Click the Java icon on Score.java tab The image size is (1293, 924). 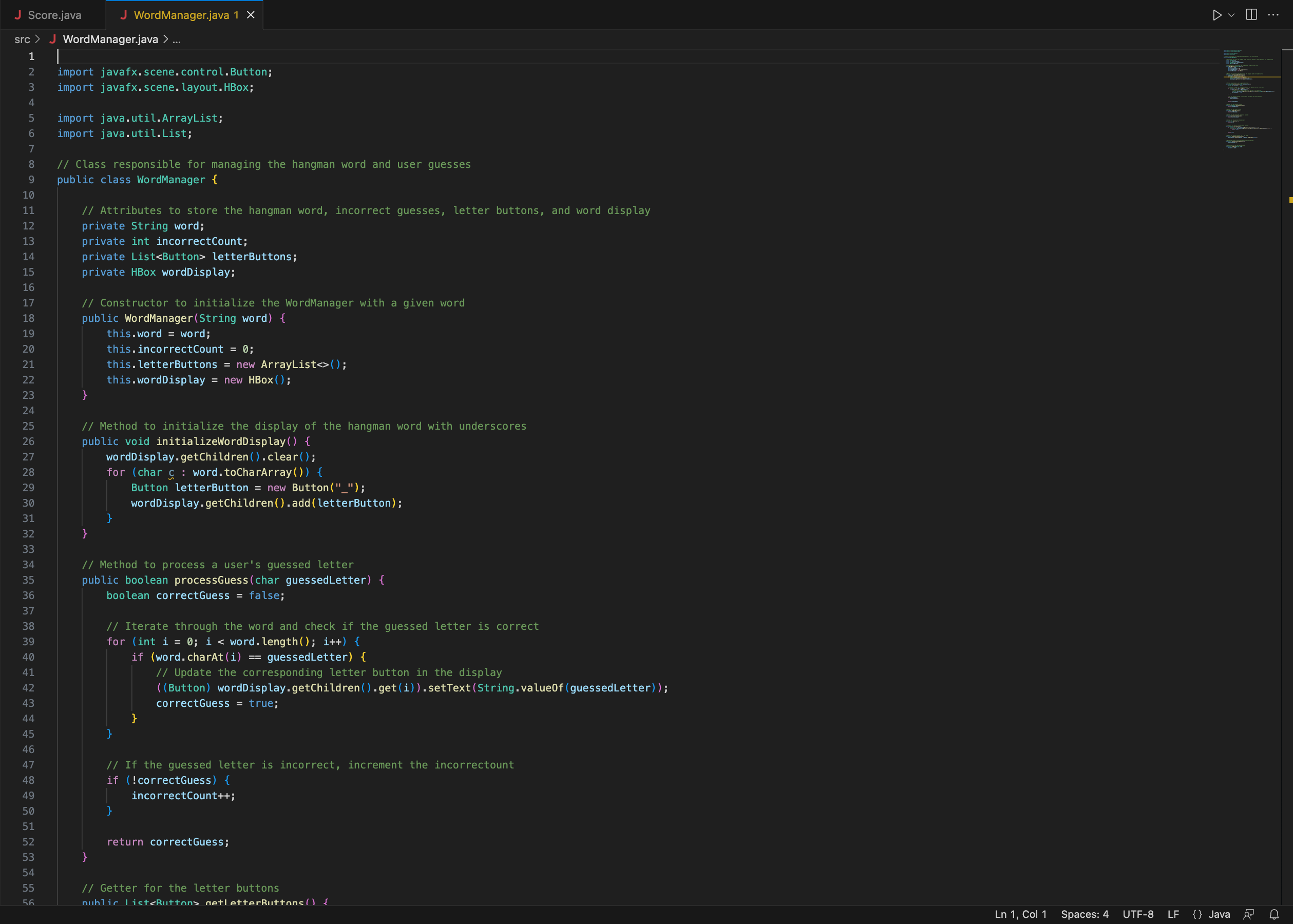click(x=17, y=15)
